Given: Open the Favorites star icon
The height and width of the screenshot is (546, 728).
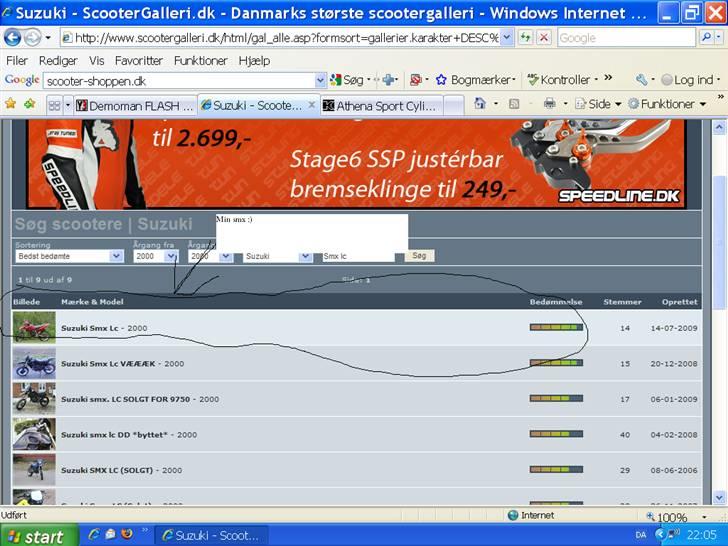Looking at the screenshot, I should [10, 104].
